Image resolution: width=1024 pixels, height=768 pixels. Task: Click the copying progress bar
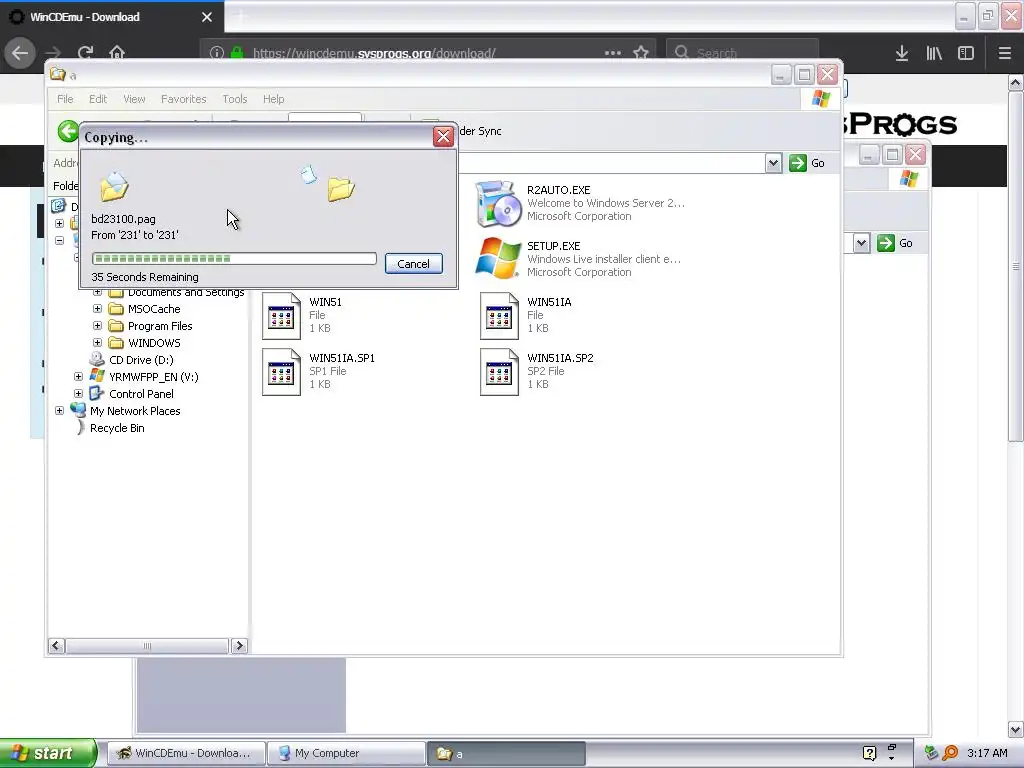pyautogui.click(x=234, y=259)
